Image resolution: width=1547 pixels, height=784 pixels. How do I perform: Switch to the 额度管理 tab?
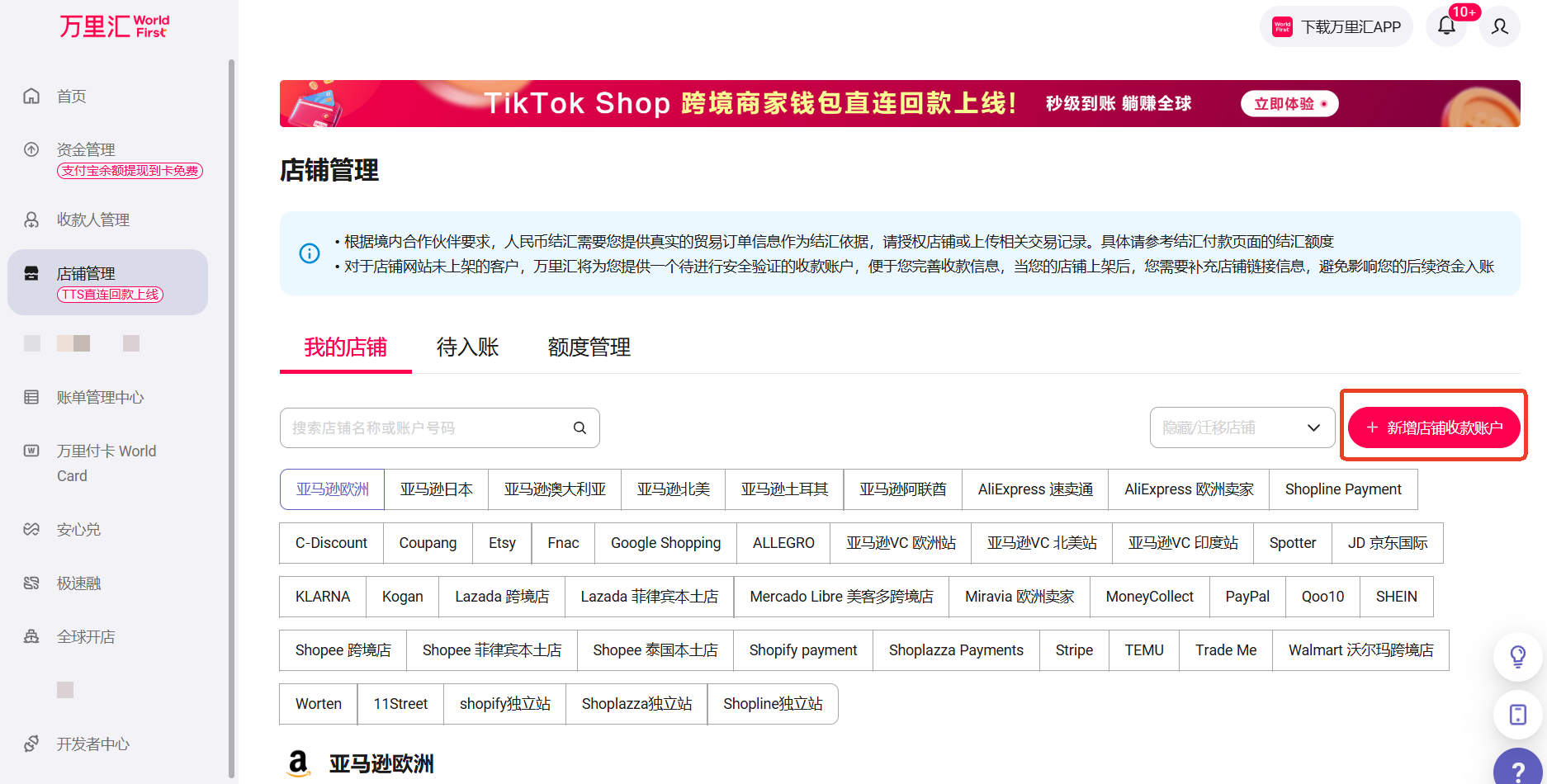(x=589, y=347)
